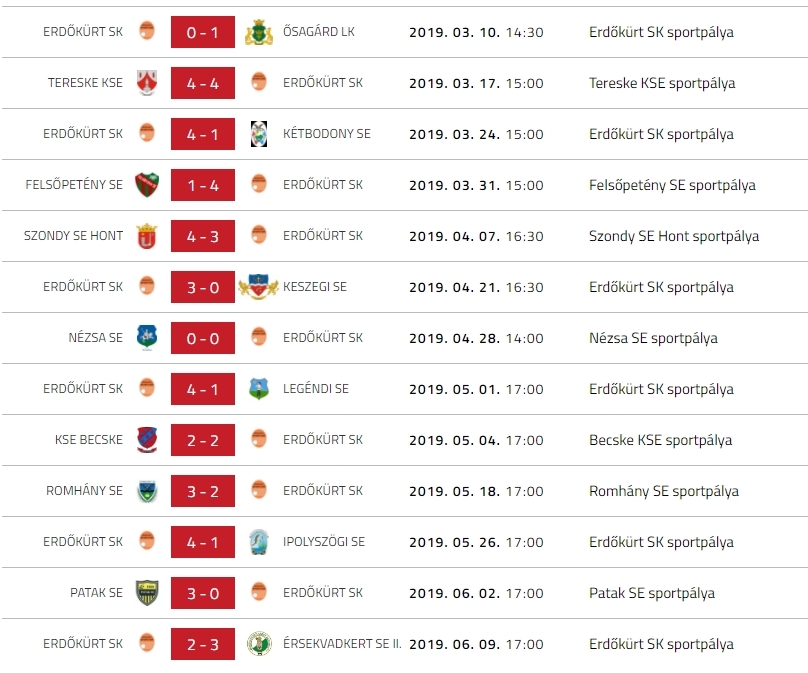Click the Nézsa SE blue crest

pyautogui.click(x=147, y=338)
